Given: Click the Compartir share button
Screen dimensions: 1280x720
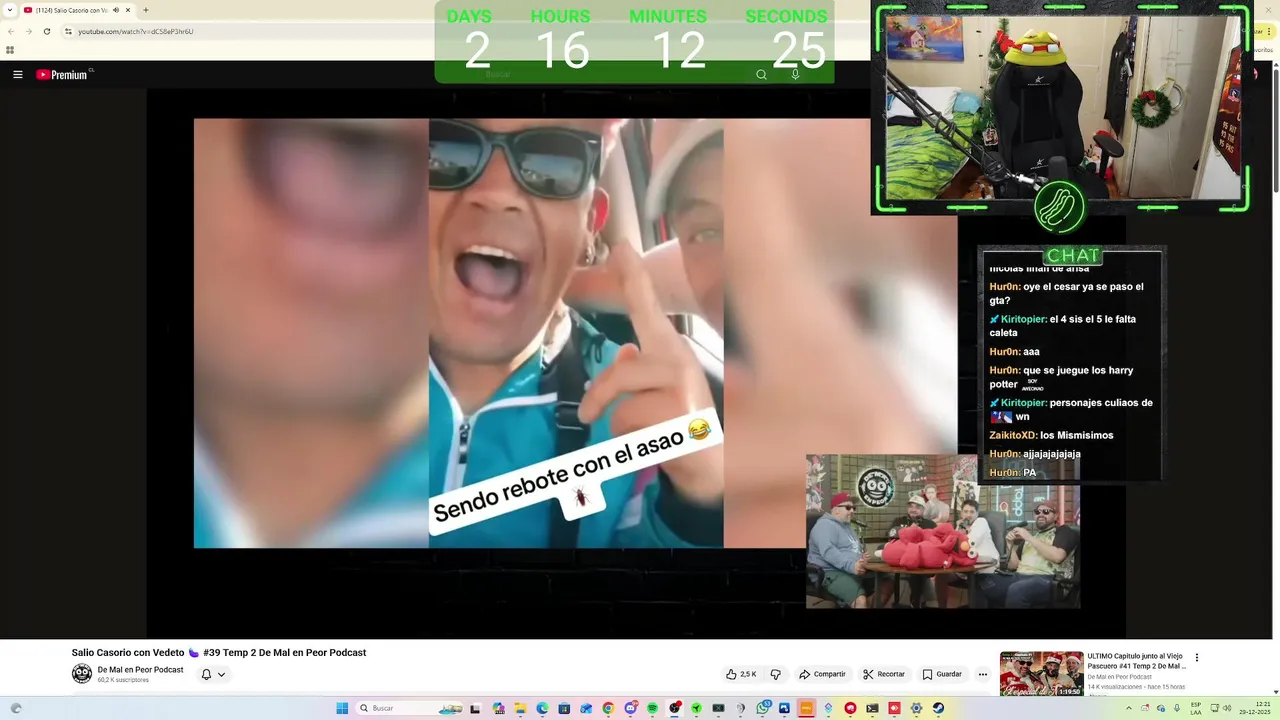Looking at the screenshot, I should point(822,674).
